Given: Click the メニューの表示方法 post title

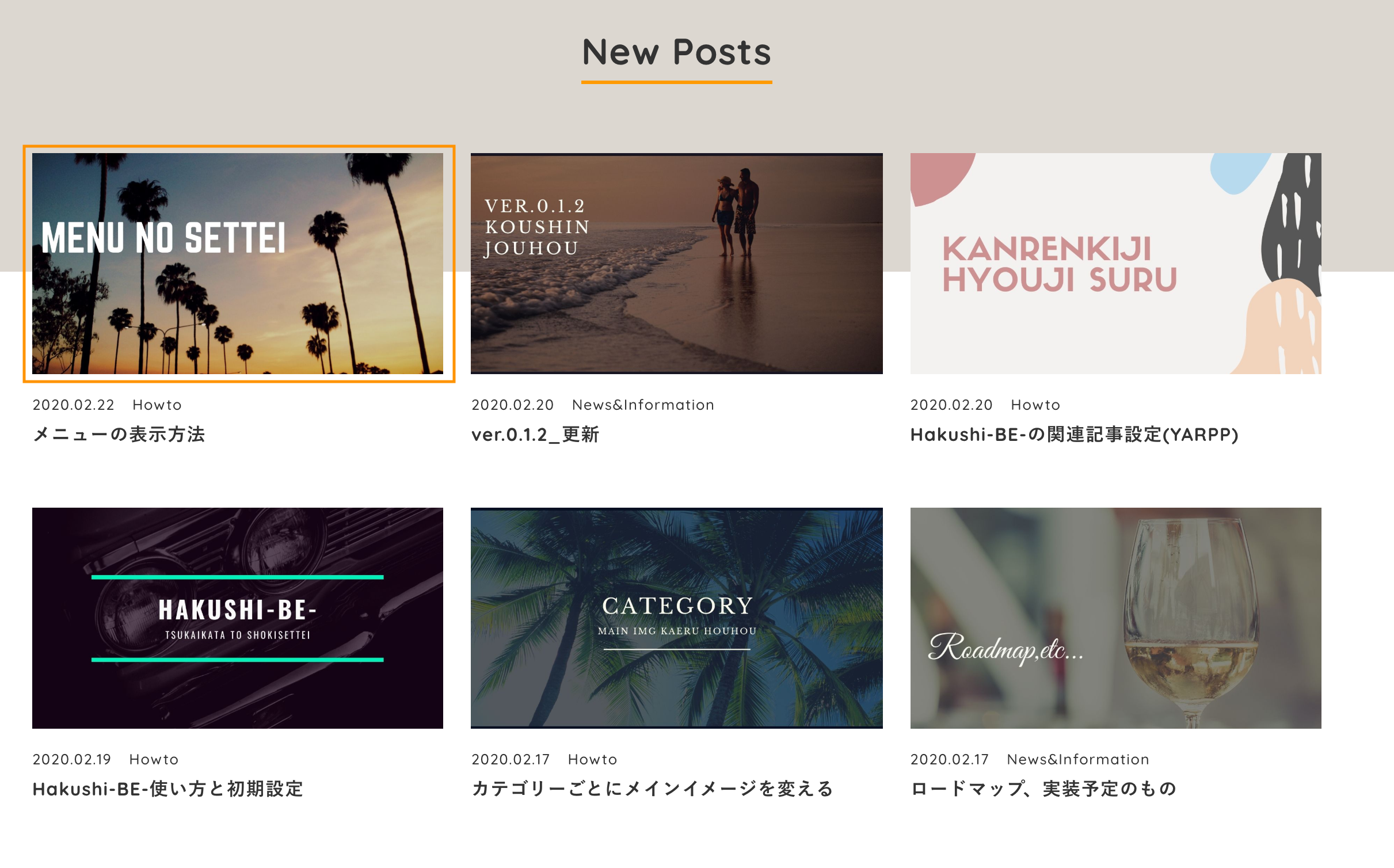Looking at the screenshot, I should (119, 434).
